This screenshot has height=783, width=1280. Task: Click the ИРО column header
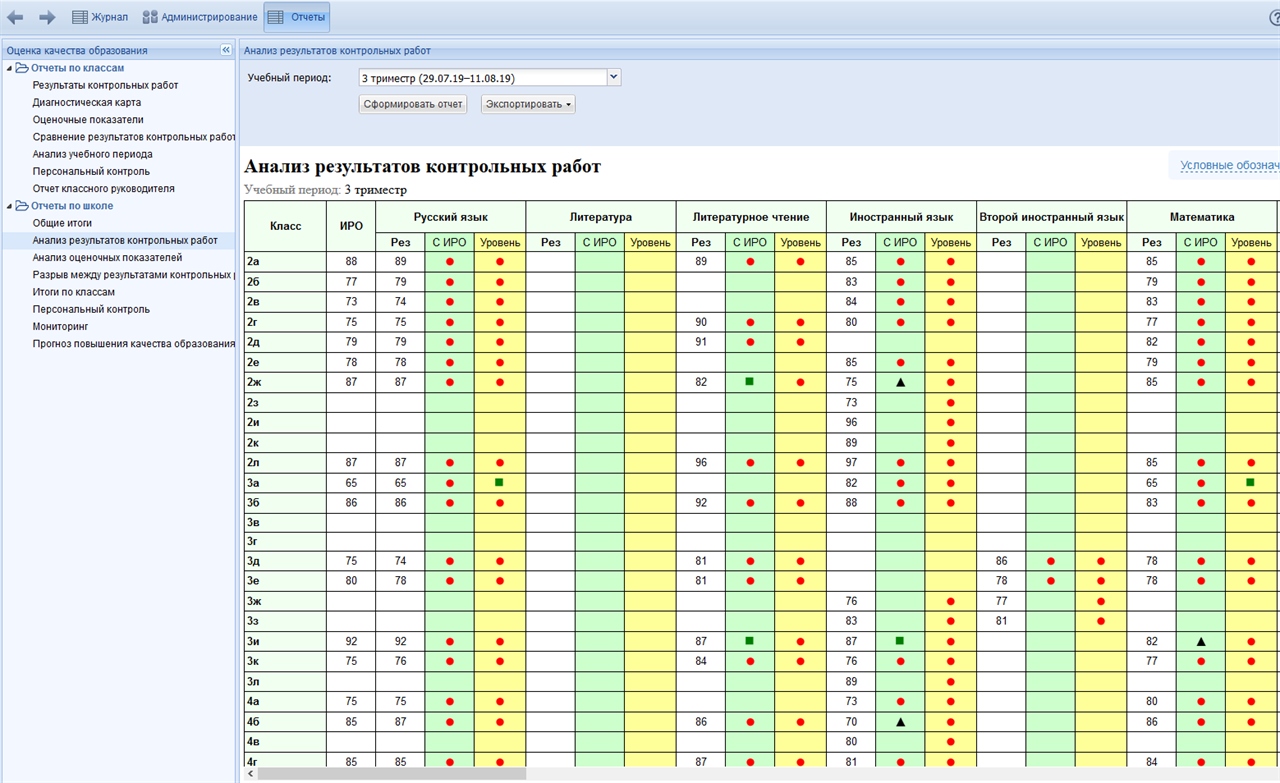(351, 226)
